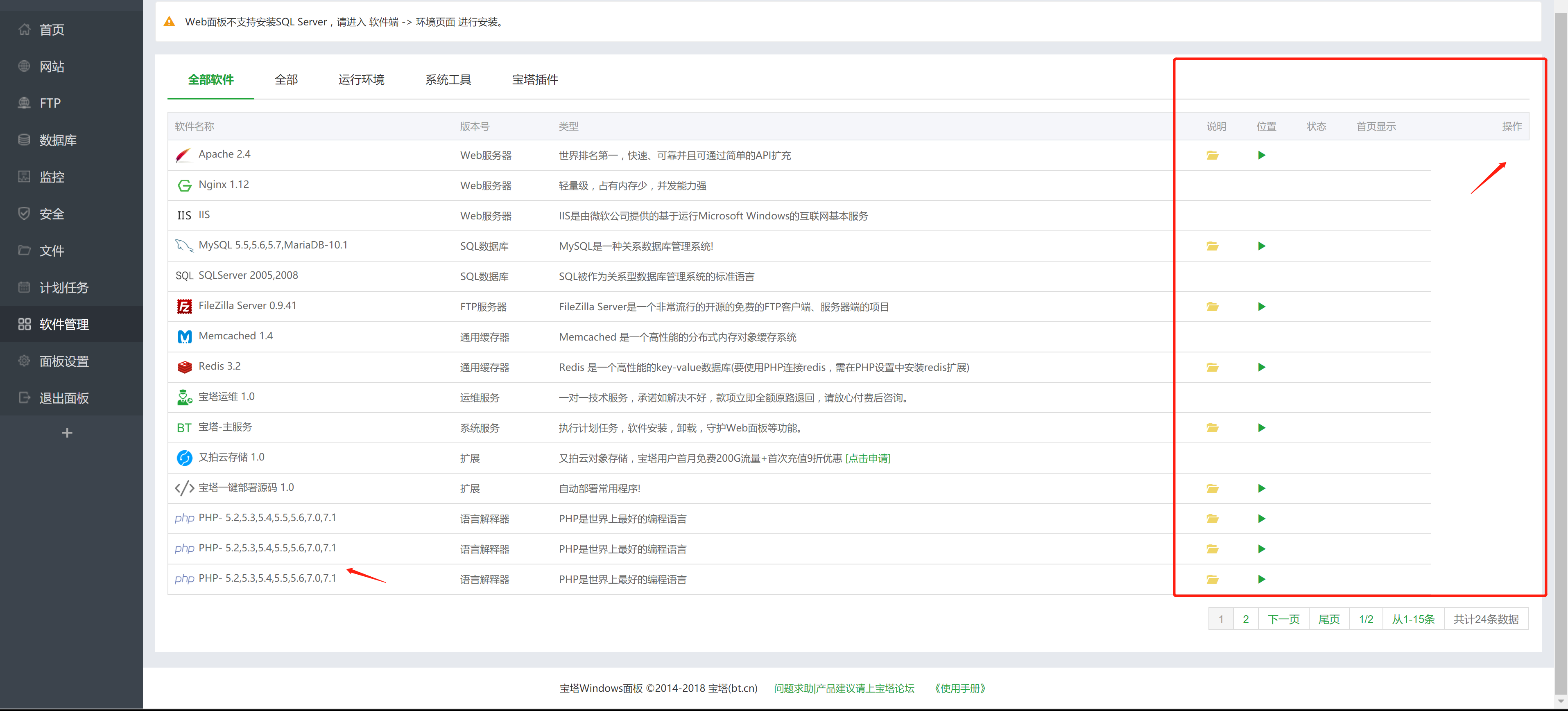Switch to the 宝塔插件 tab
1568x711 pixels.
coord(535,80)
